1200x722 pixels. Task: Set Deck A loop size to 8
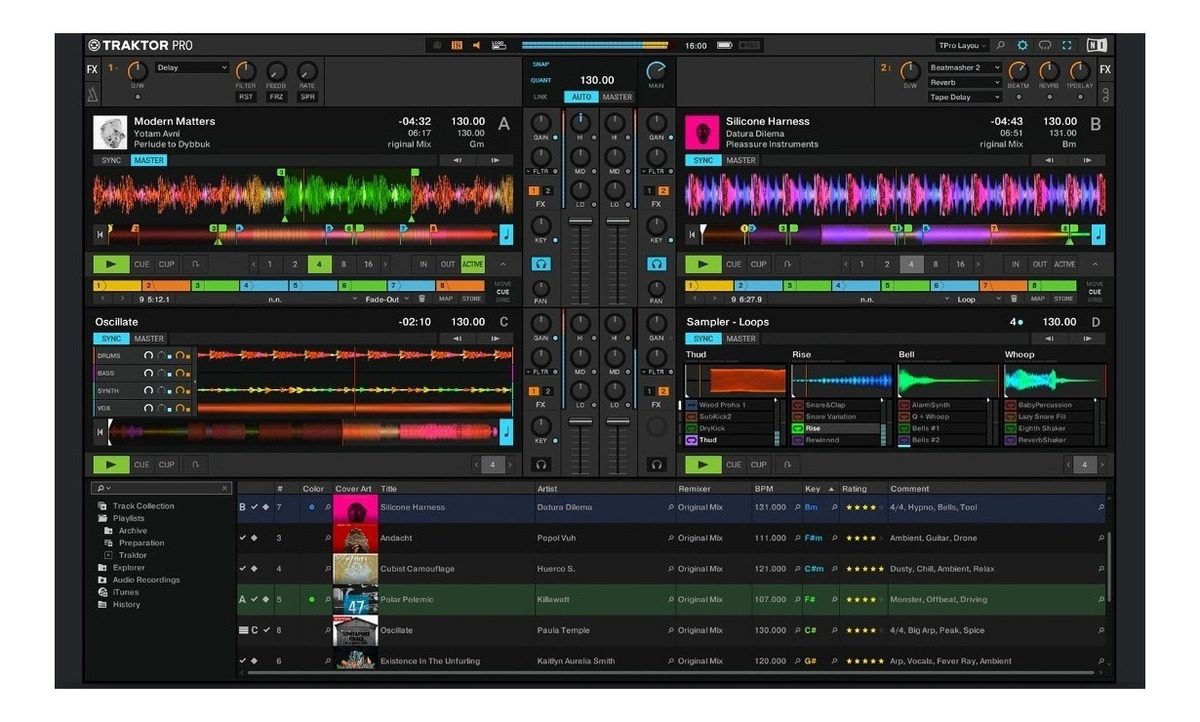(x=343, y=265)
